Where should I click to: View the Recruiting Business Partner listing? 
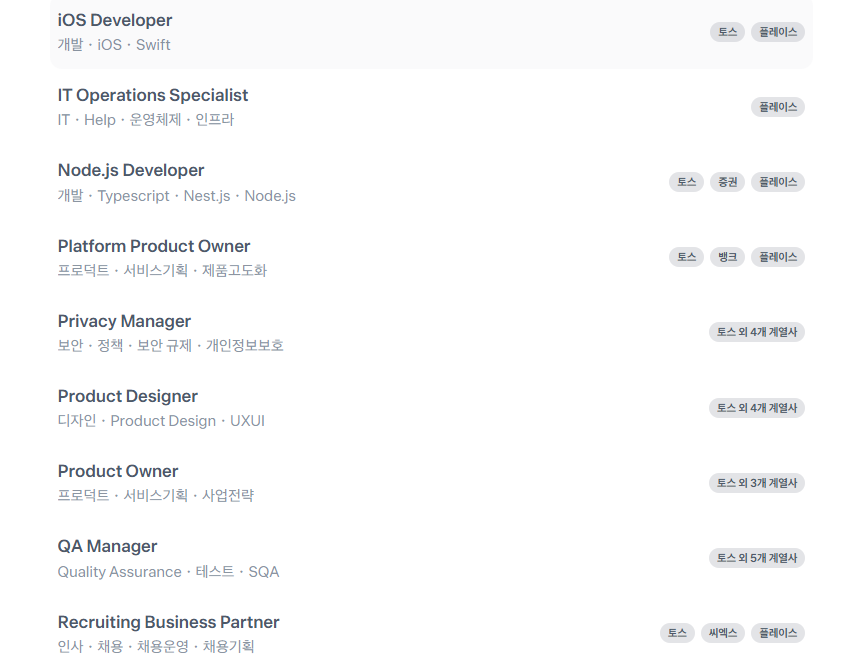click(x=431, y=633)
